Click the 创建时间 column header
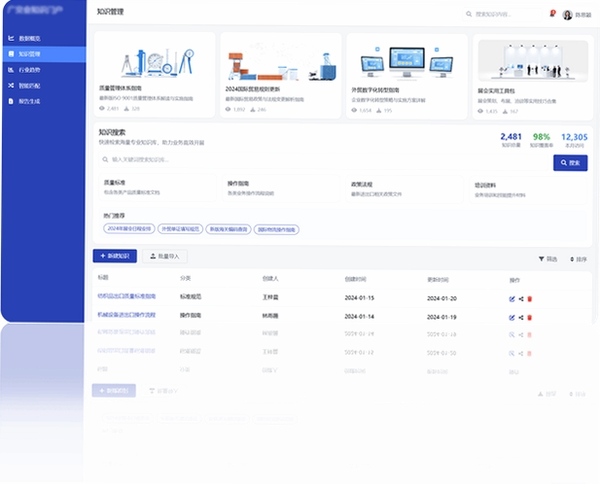 tap(355, 279)
